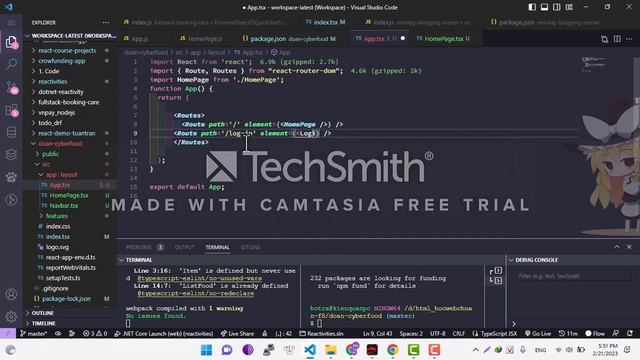Click errors and warnings status indicator
Screen dimensions: 640x360
pos(95,333)
